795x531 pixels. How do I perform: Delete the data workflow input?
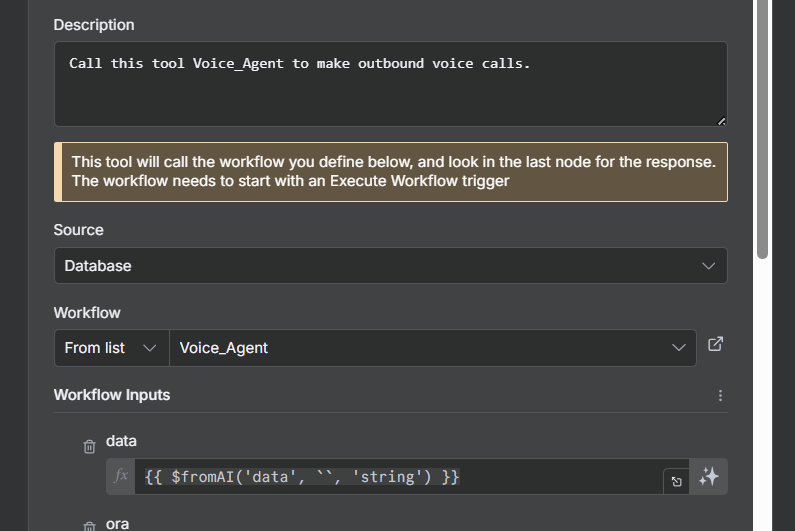90,447
